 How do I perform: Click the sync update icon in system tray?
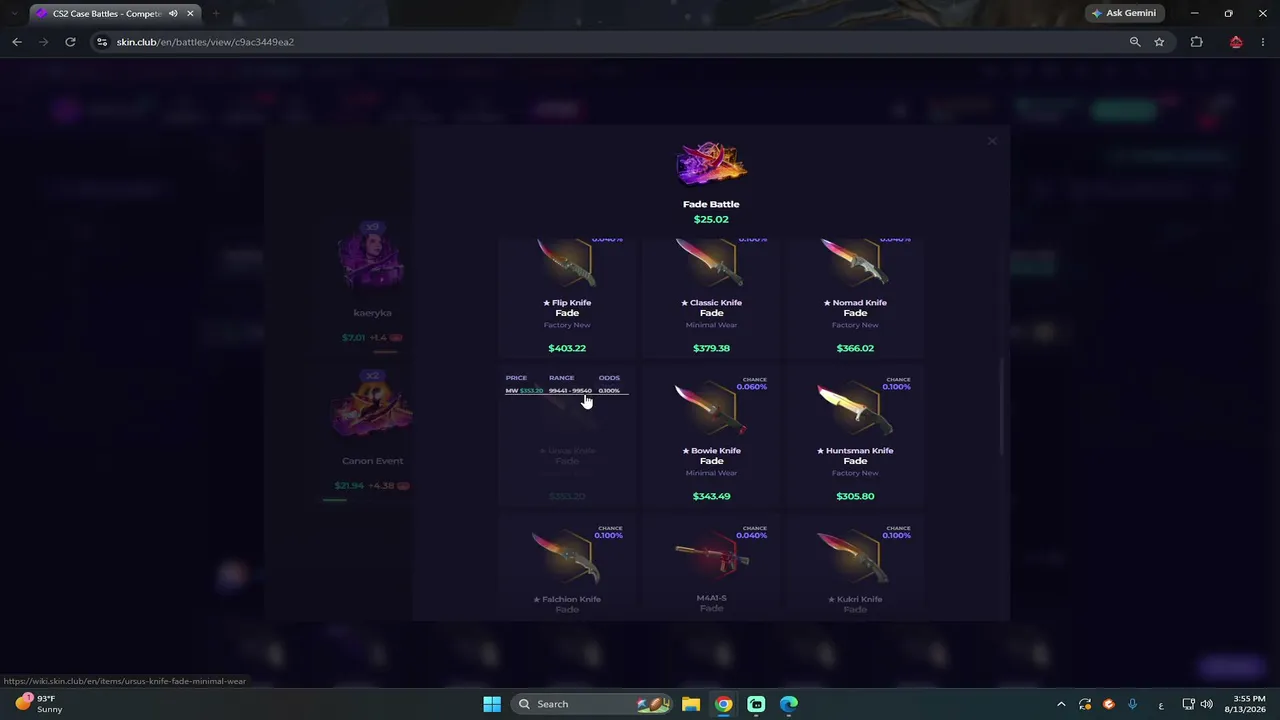[1085, 704]
